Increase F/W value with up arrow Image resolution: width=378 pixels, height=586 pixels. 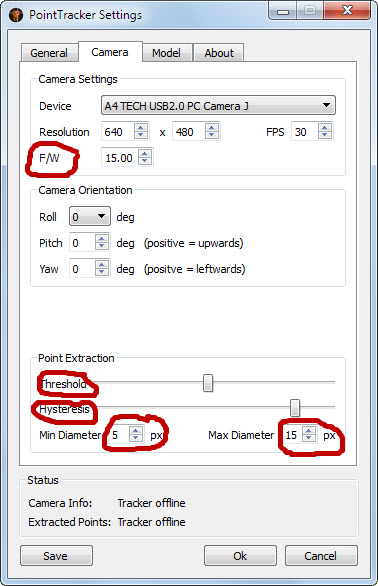145,154
